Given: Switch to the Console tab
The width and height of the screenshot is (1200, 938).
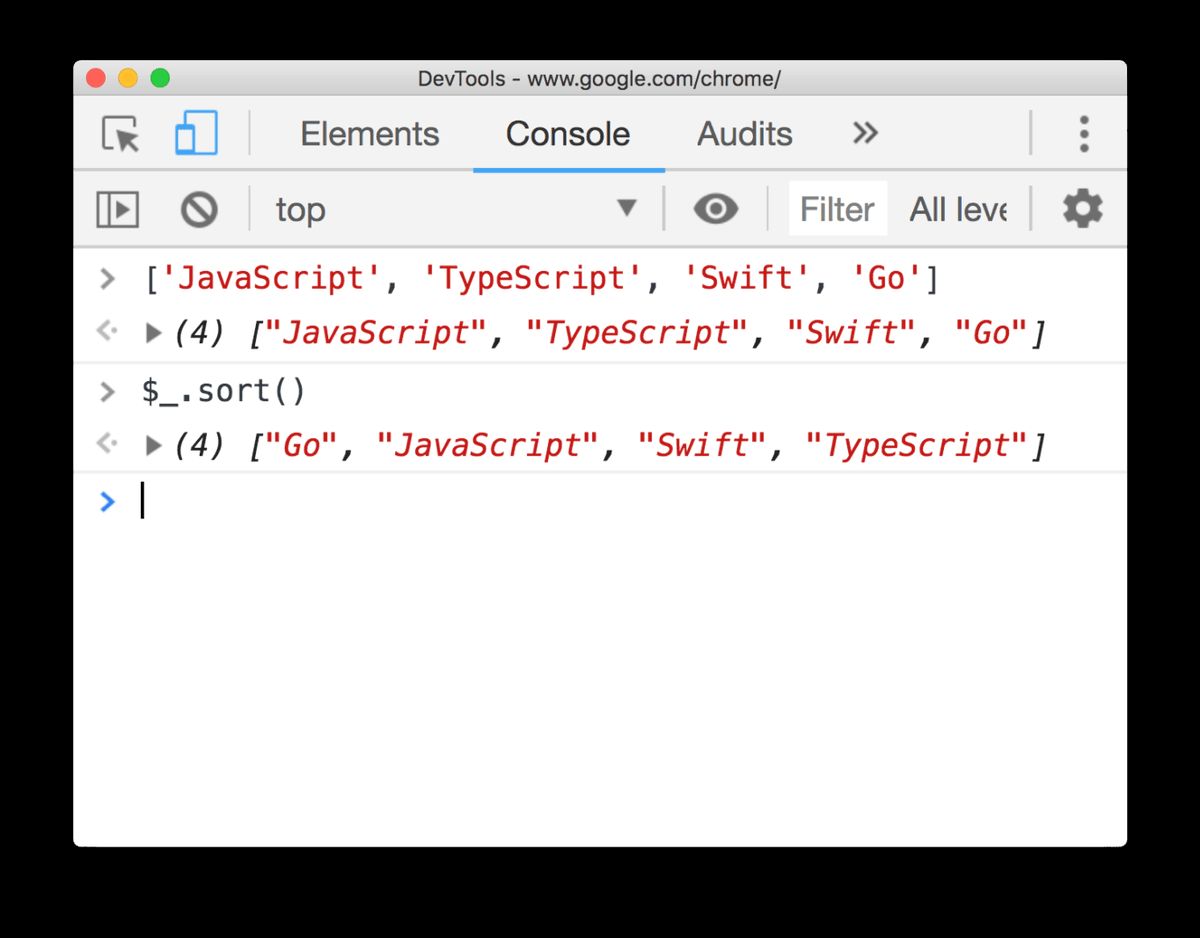Looking at the screenshot, I should pos(567,134).
